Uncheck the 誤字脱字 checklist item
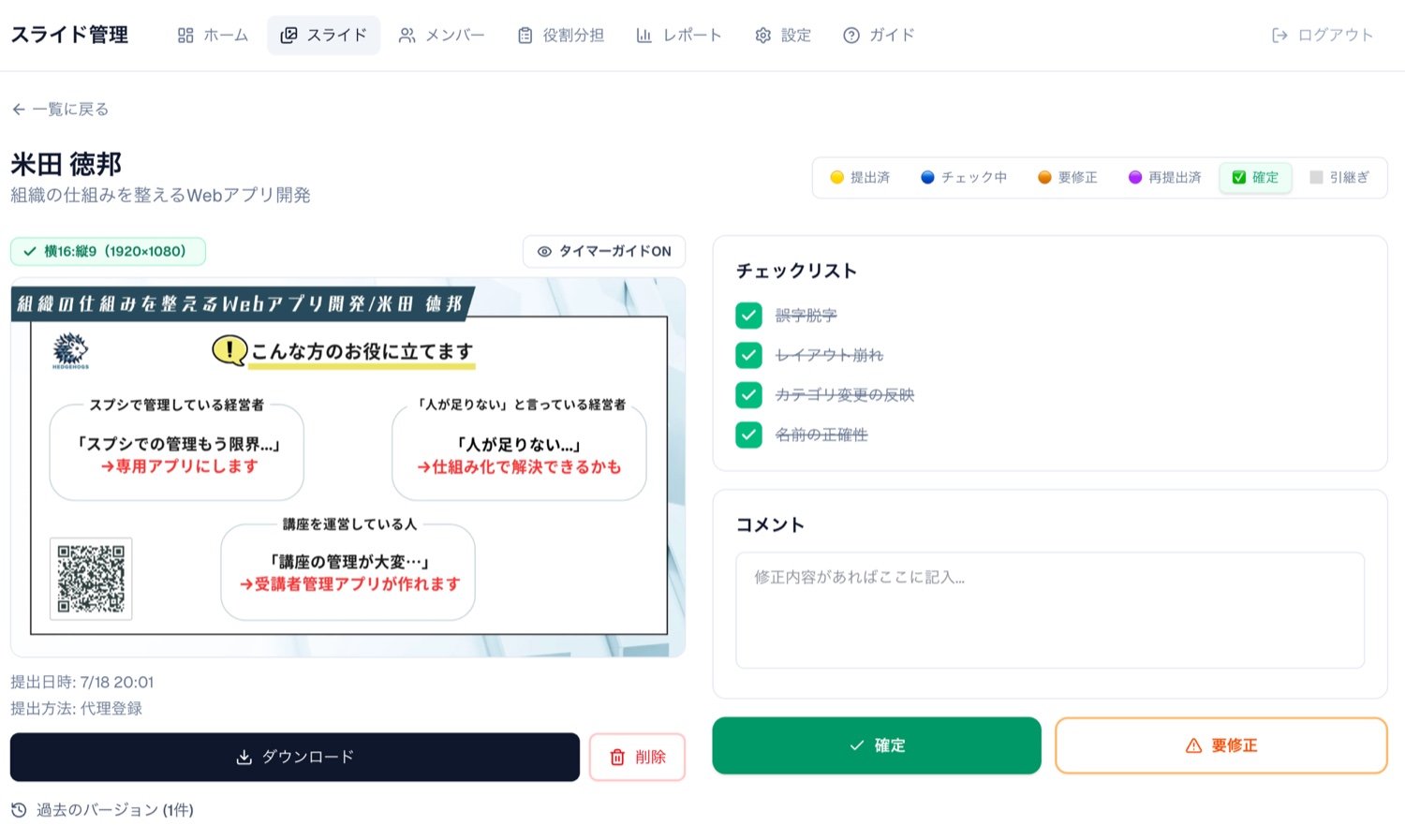The width and height of the screenshot is (1405, 840). [x=748, y=316]
